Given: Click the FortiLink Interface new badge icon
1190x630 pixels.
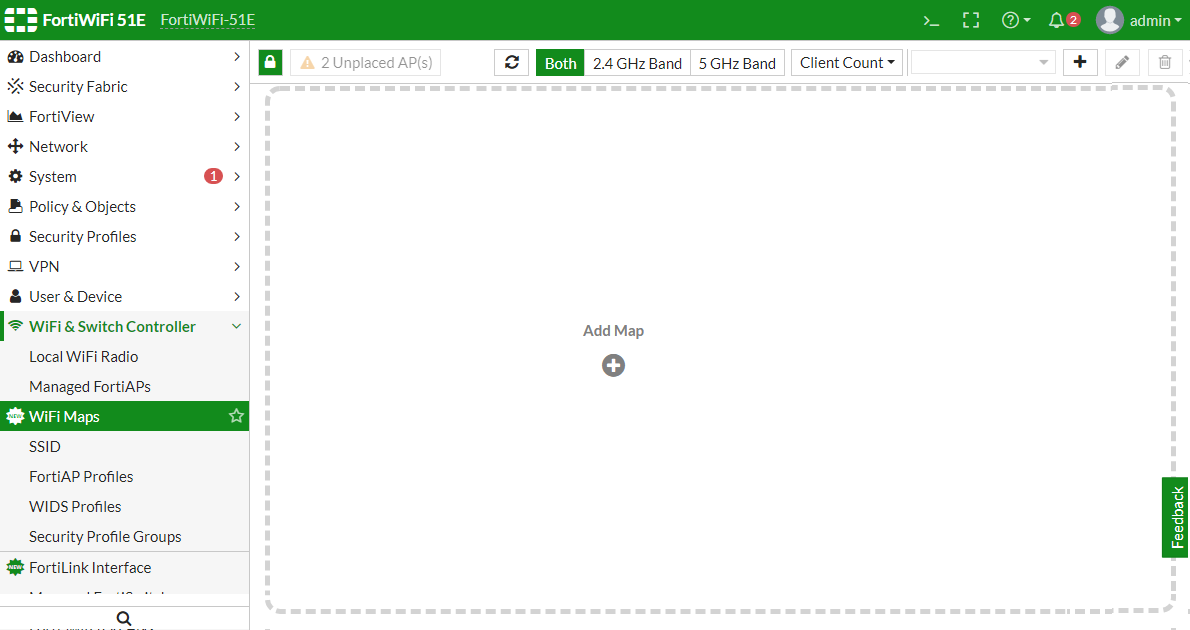Looking at the screenshot, I should point(15,567).
